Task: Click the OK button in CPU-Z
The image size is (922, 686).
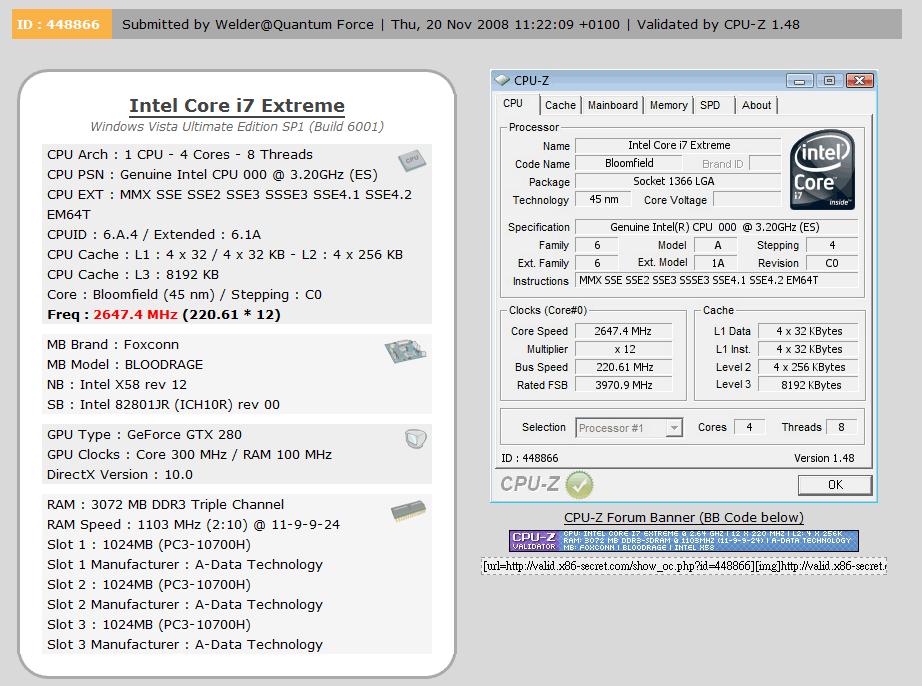Action: (x=835, y=485)
